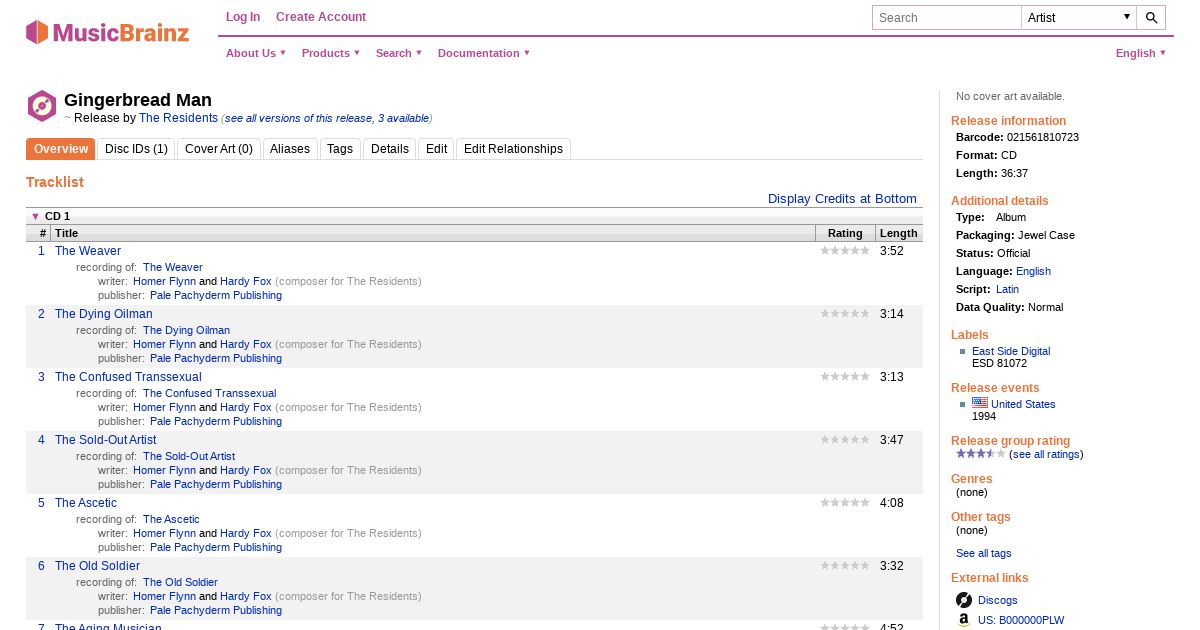Image resolution: width=1200 pixels, height=630 pixels.
Task: Select the Edit tab
Action: 436,149
